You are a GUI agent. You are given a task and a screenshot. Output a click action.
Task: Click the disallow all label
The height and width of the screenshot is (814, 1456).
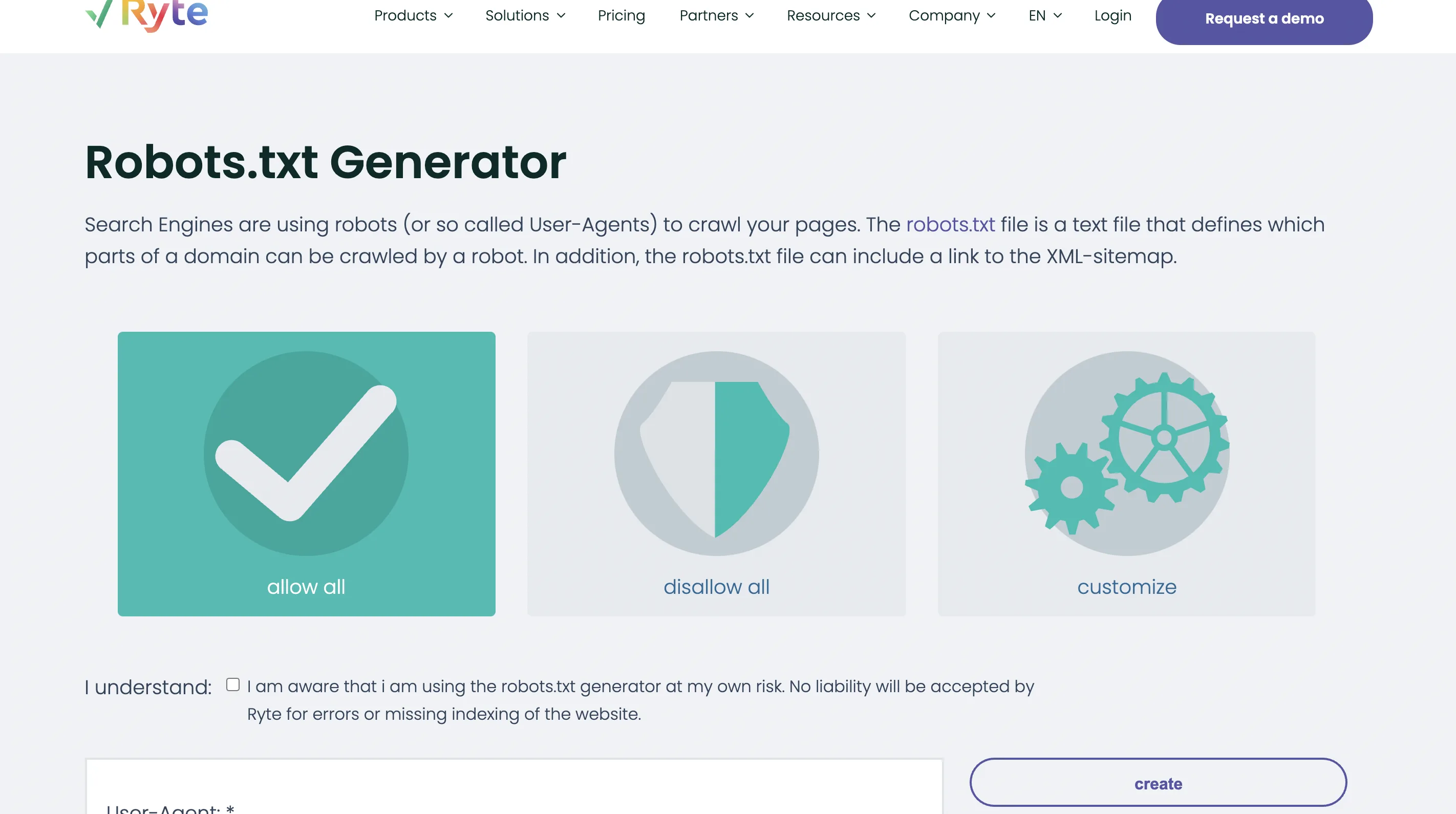tap(716, 587)
